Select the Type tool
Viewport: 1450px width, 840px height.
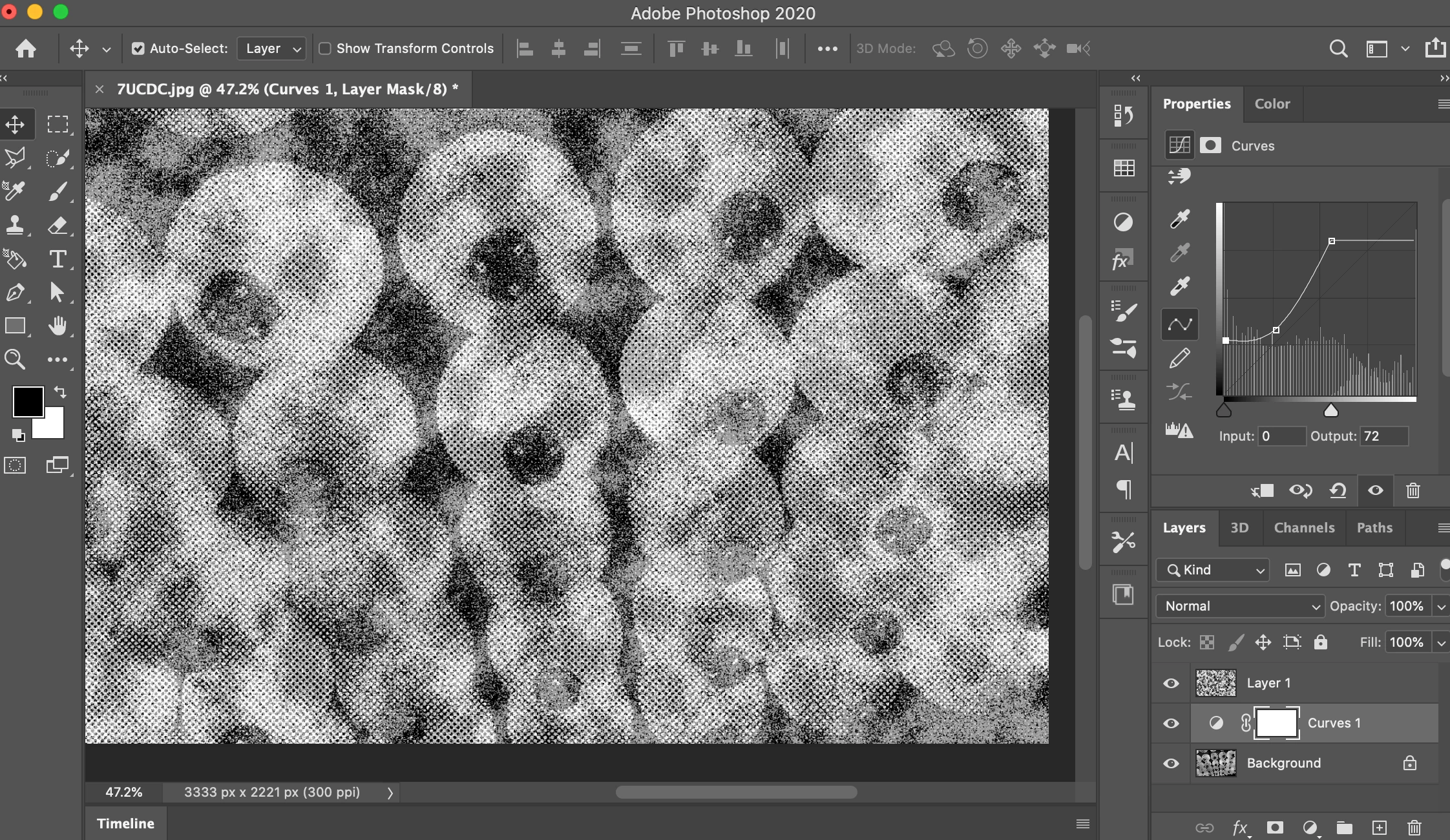[x=58, y=259]
